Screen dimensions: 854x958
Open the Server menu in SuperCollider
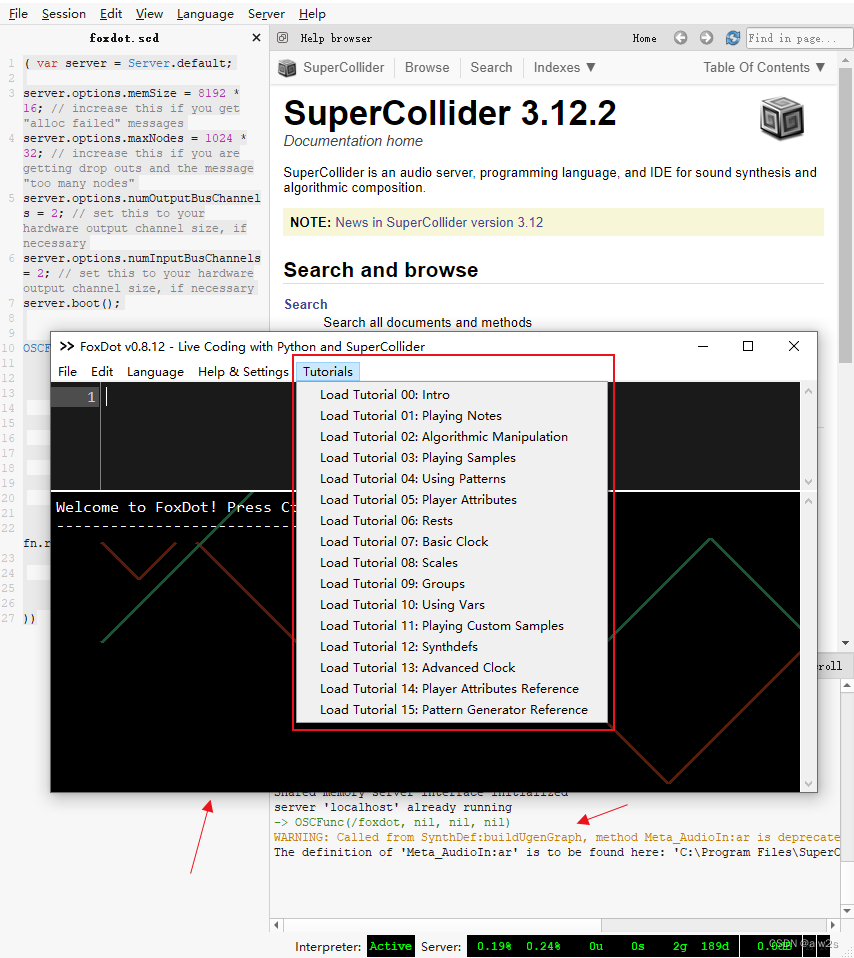(266, 13)
